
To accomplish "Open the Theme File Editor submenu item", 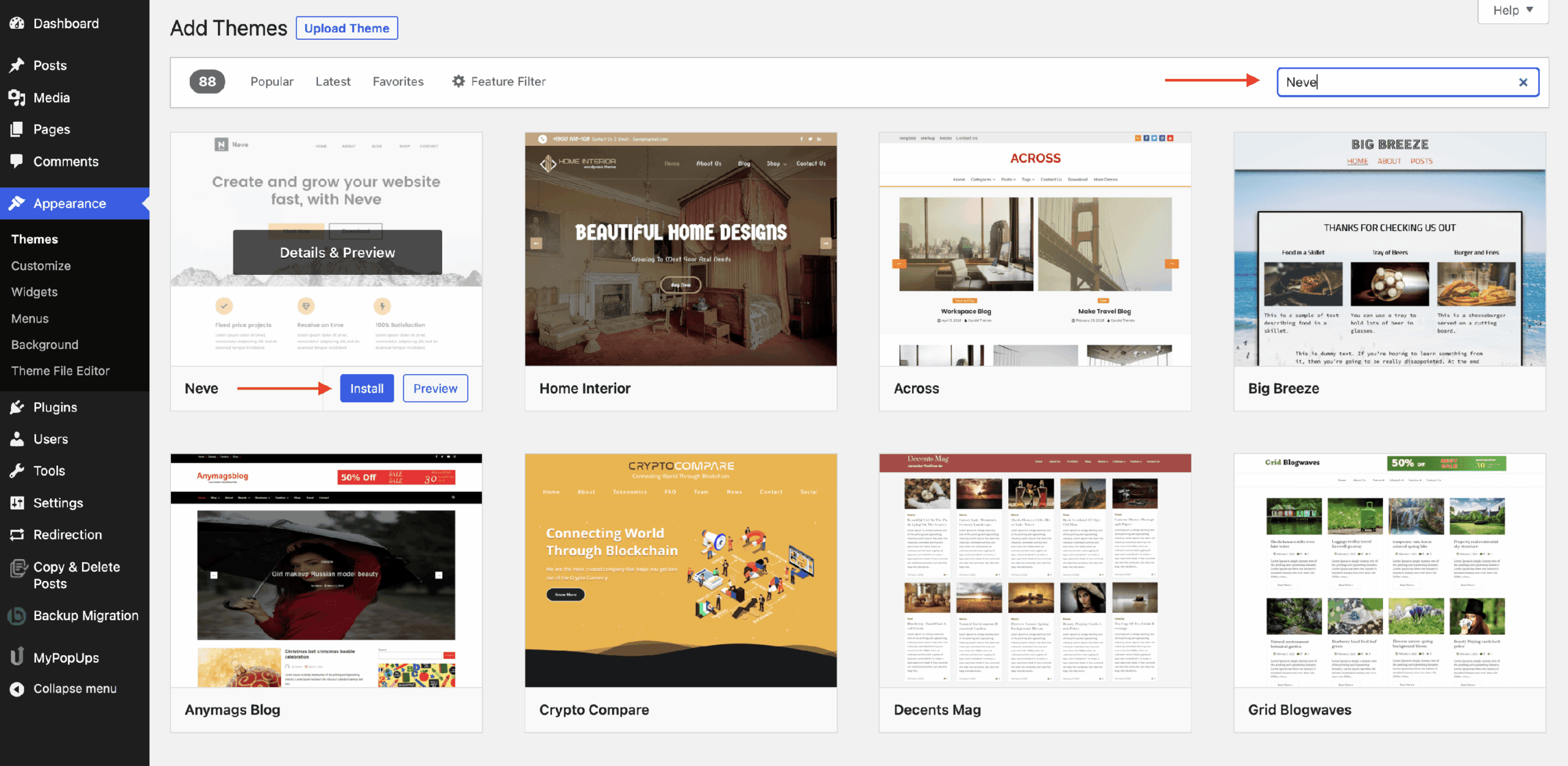I will click(x=61, y=371).
